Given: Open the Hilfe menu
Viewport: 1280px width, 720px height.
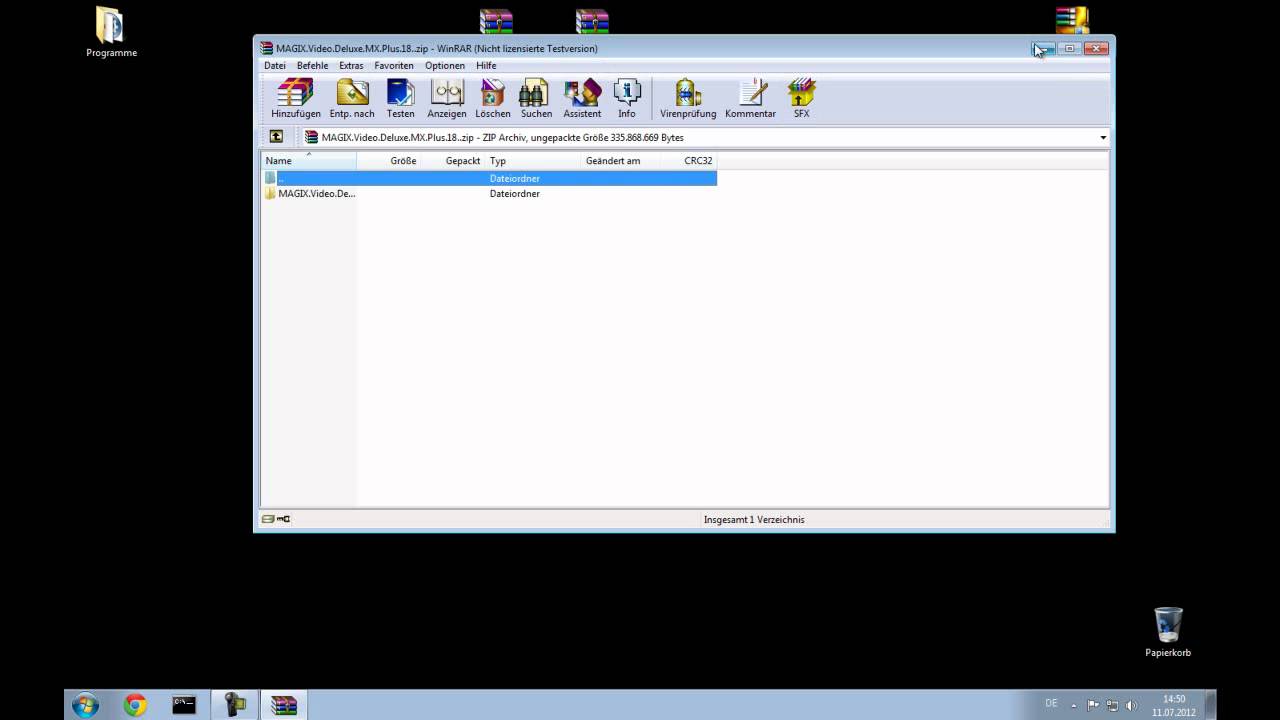Looking at the screenshot, I should (486, 65).
